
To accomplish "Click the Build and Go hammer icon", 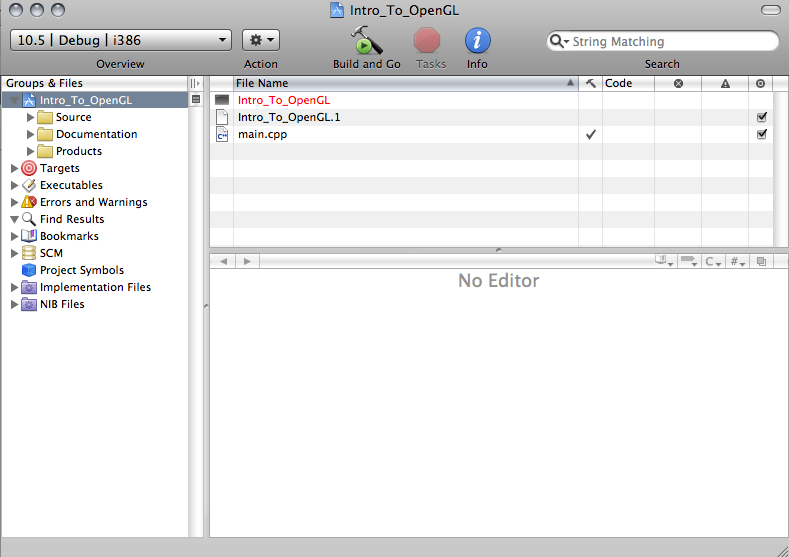I will coord(366,41).
